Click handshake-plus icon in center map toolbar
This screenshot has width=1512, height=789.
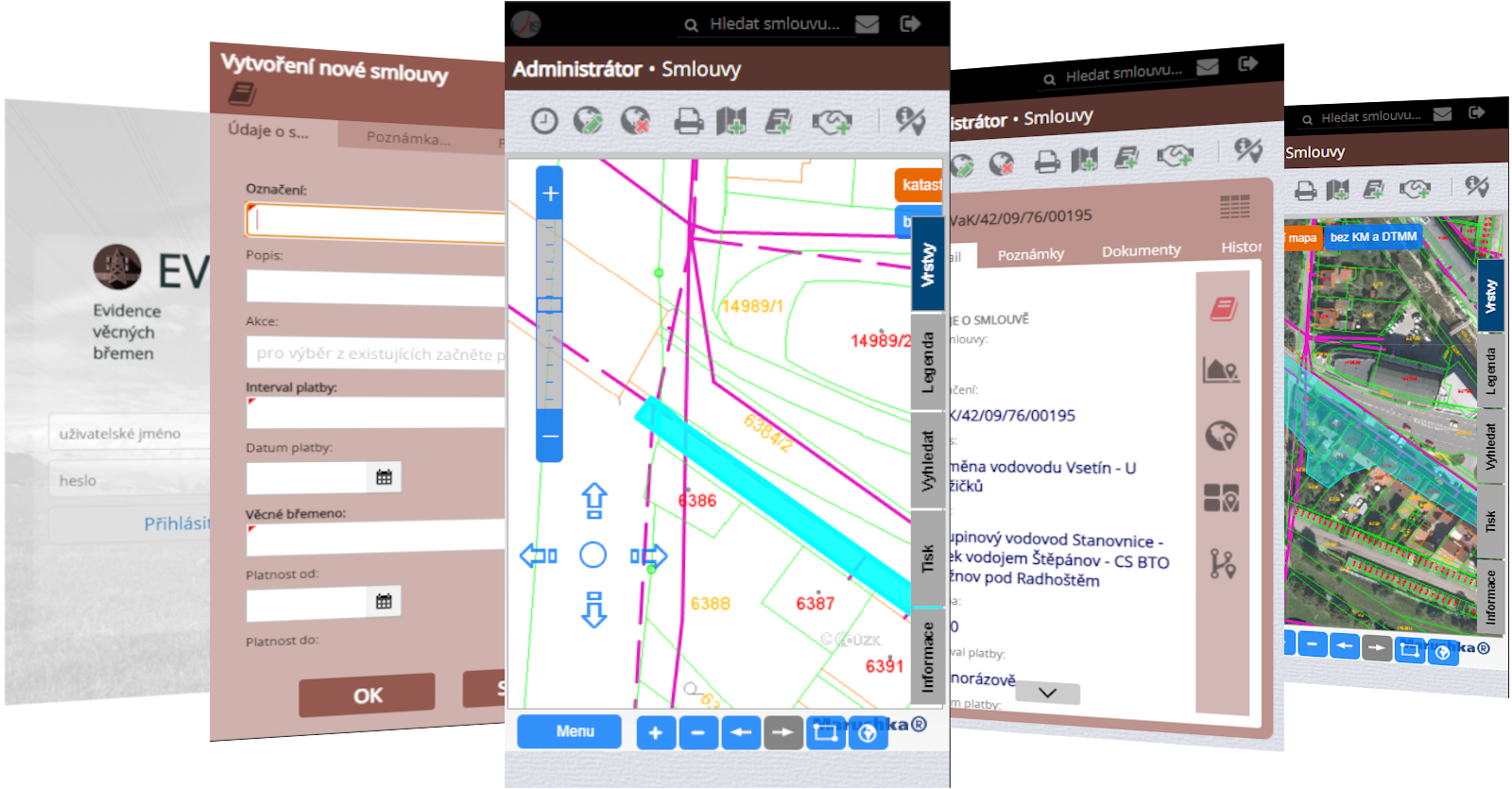832,122
